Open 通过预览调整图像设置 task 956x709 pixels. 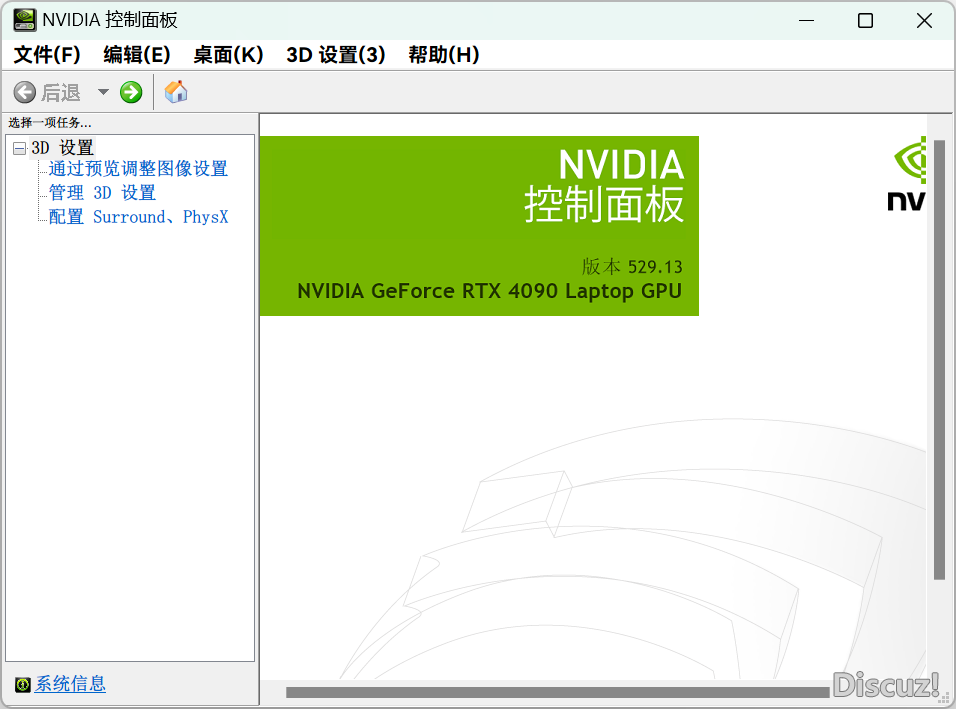coord(138,169)
